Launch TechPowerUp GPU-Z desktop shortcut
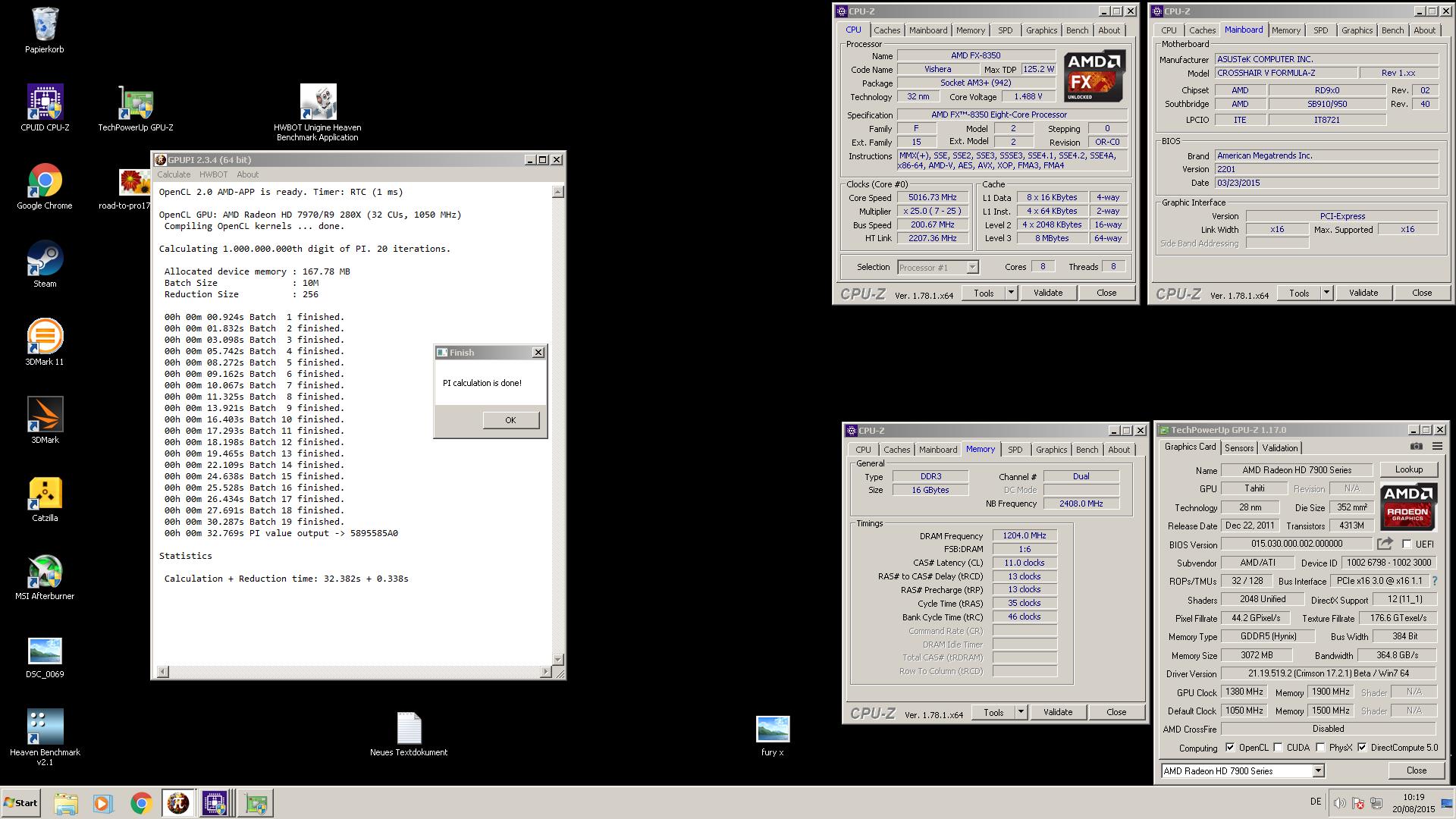Viewport: 1456px width, 819px height. [x=135, y=108]
